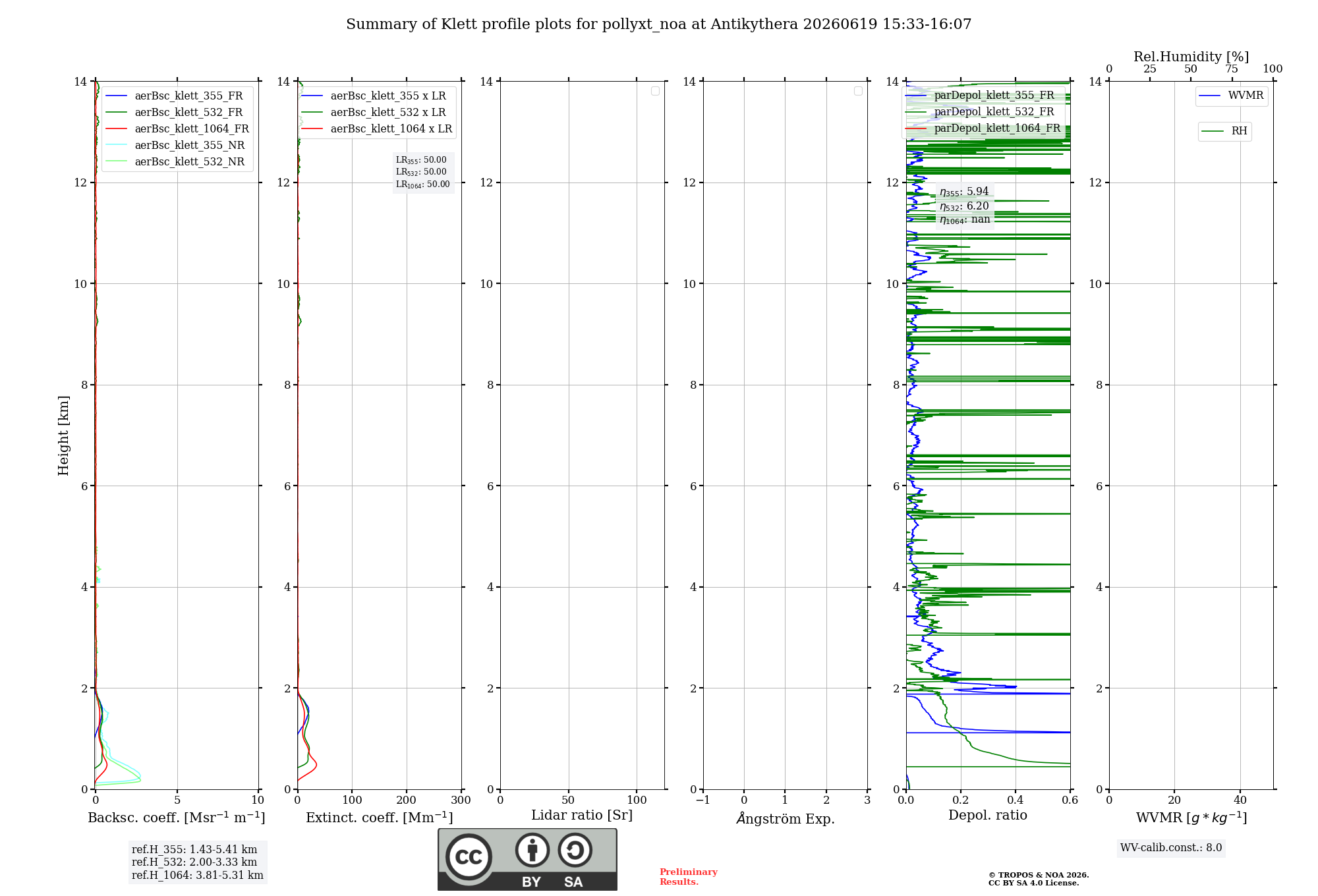This screenshot has height=896, width=1318.
Task: Click the plot title about pollyxt_noa at Antikythera
Action: point(658,24)
